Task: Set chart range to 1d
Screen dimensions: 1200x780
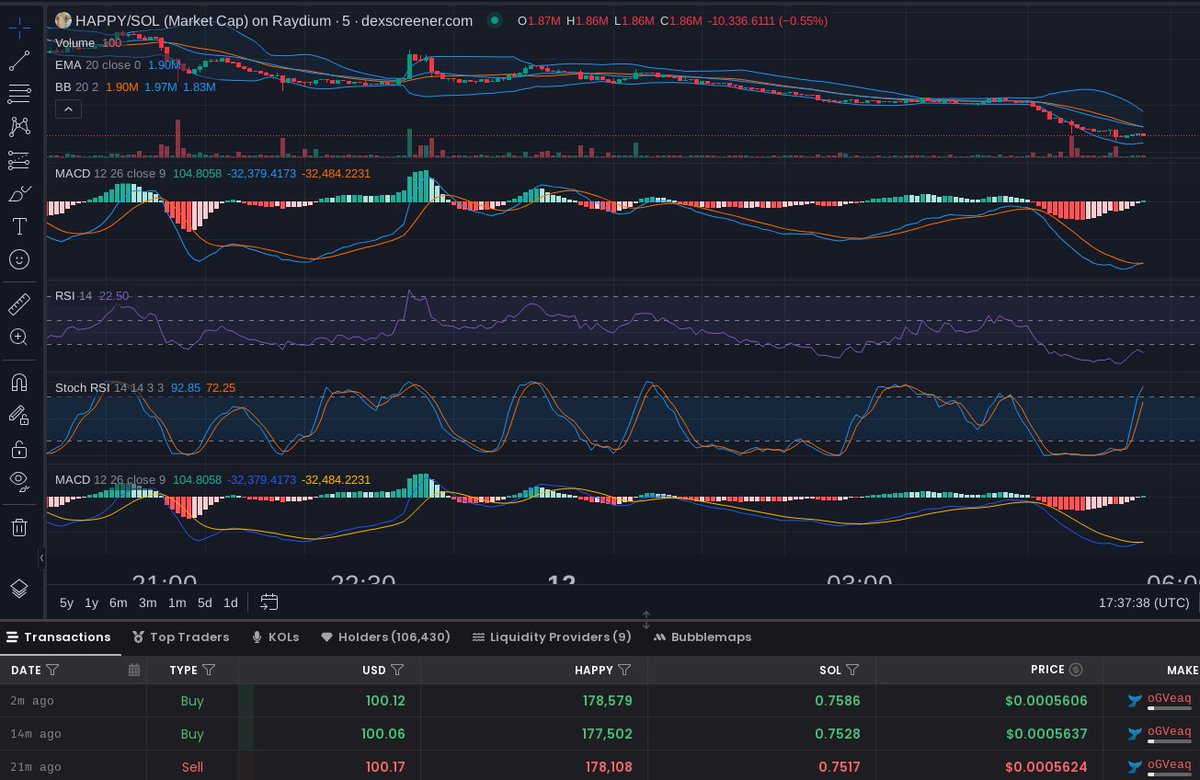Action: pos(230,602)
